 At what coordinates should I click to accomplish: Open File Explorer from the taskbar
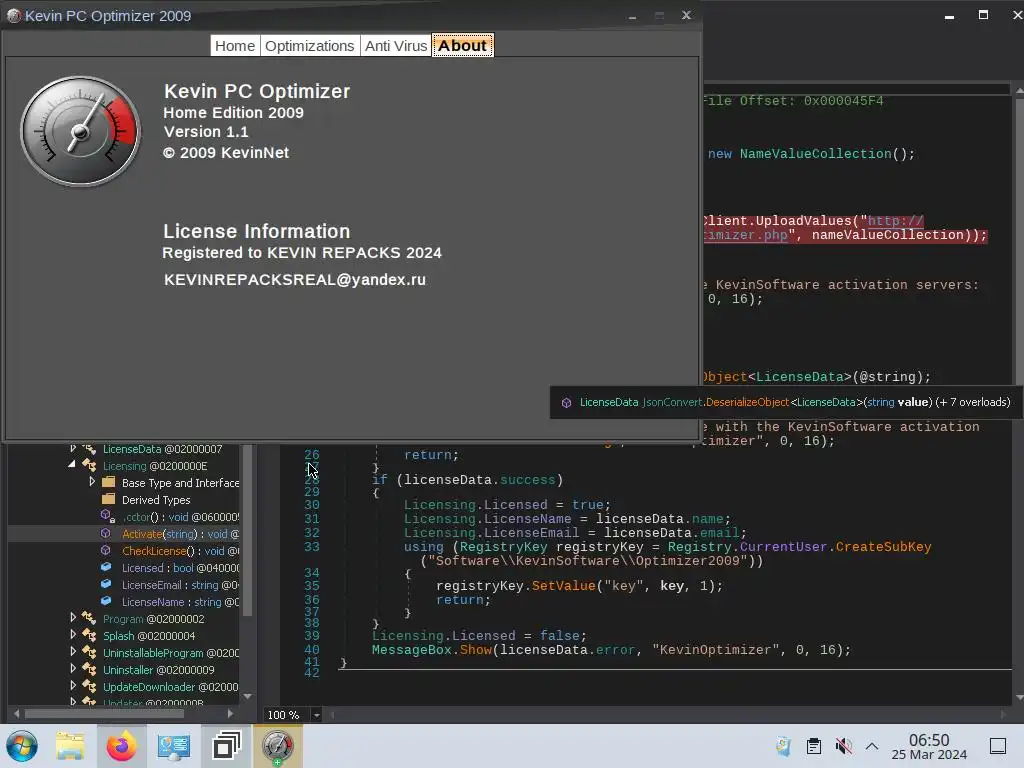pyautogui.click(x=70, y=746)
